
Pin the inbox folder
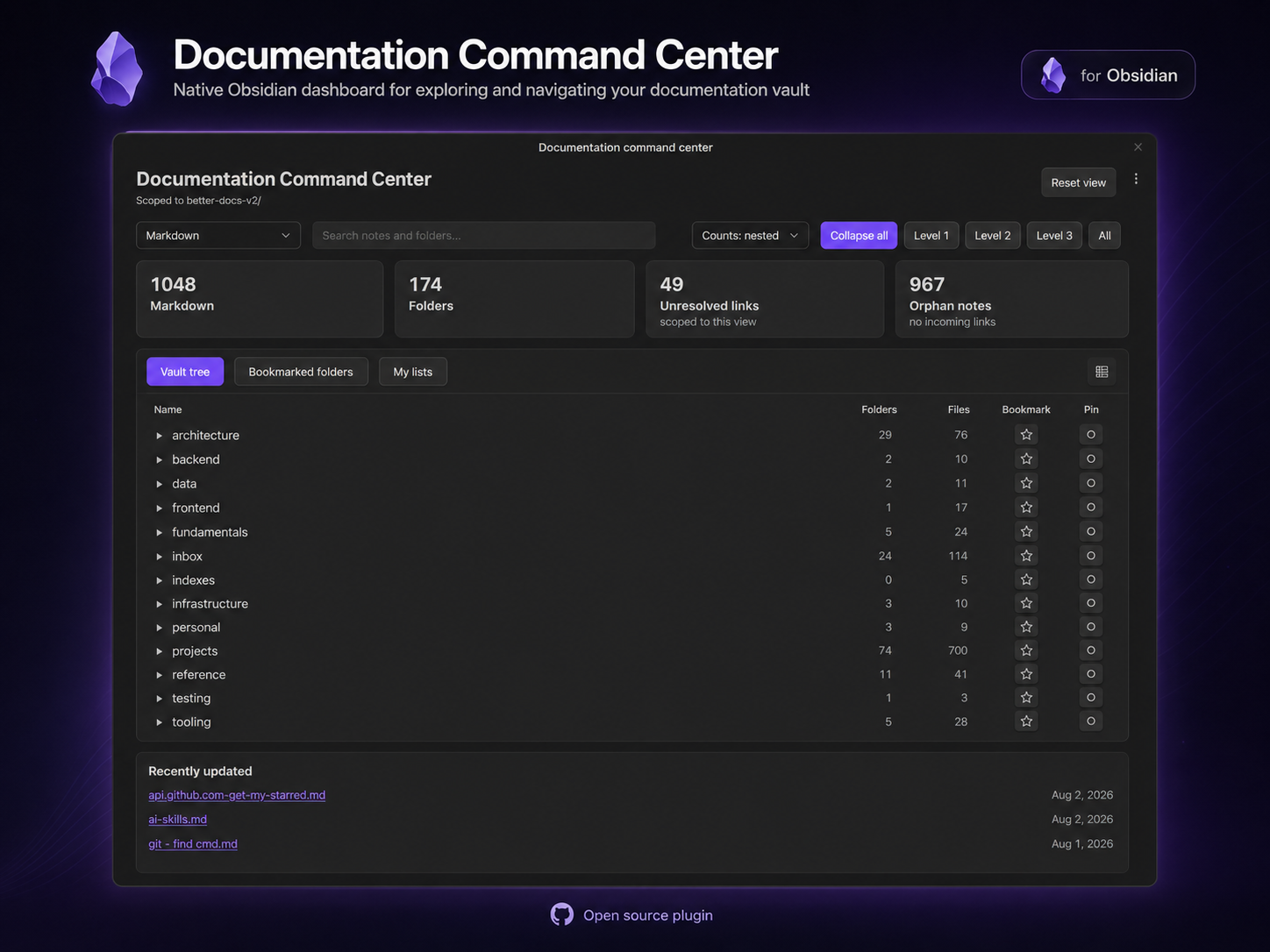(x=1091, y=555)
